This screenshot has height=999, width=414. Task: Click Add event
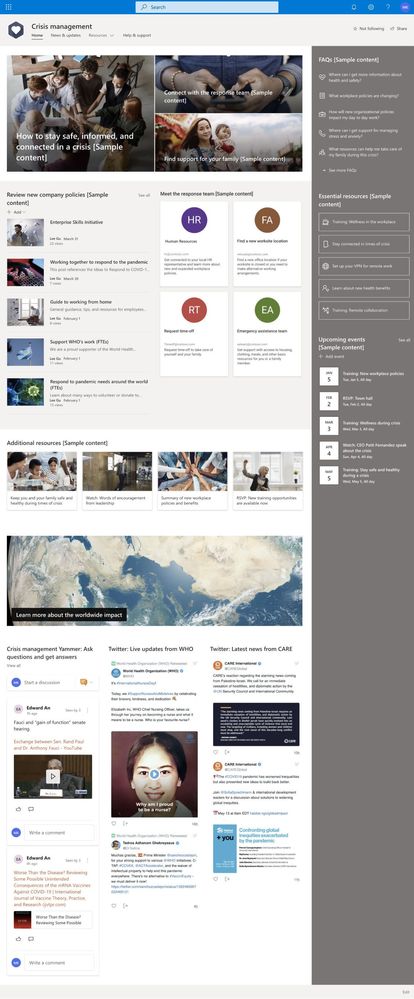331,357
